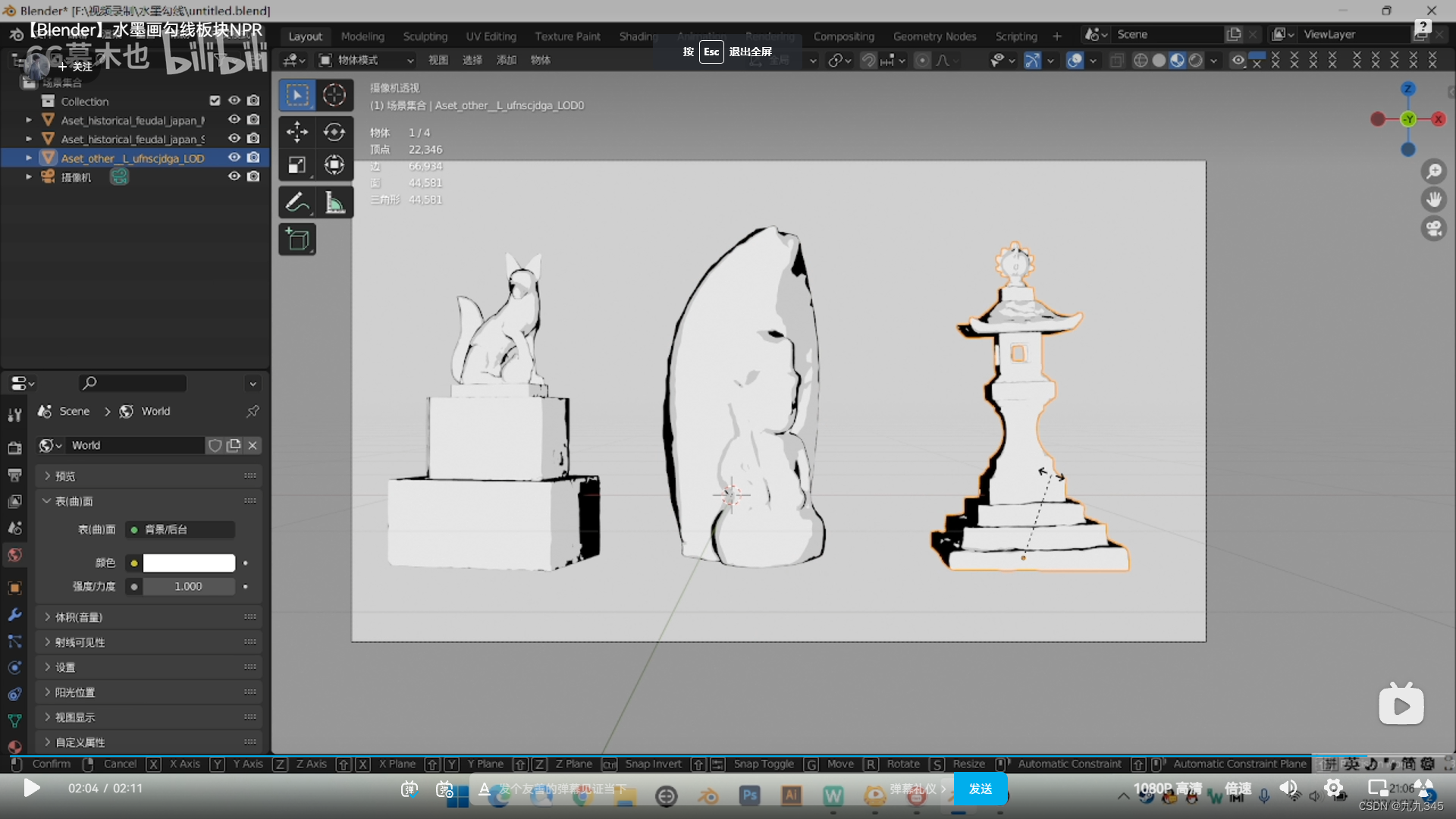
Task: Click the 发送 send button
Action: pos(980,789)
